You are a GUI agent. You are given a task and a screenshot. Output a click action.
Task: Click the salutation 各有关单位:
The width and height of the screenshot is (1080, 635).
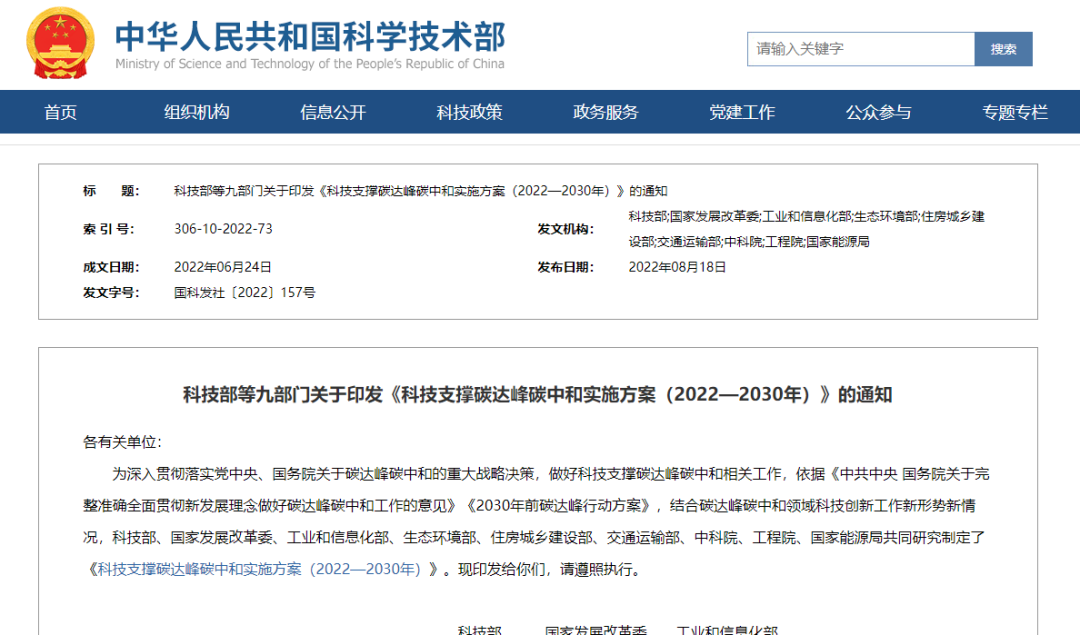coord(122,442)
